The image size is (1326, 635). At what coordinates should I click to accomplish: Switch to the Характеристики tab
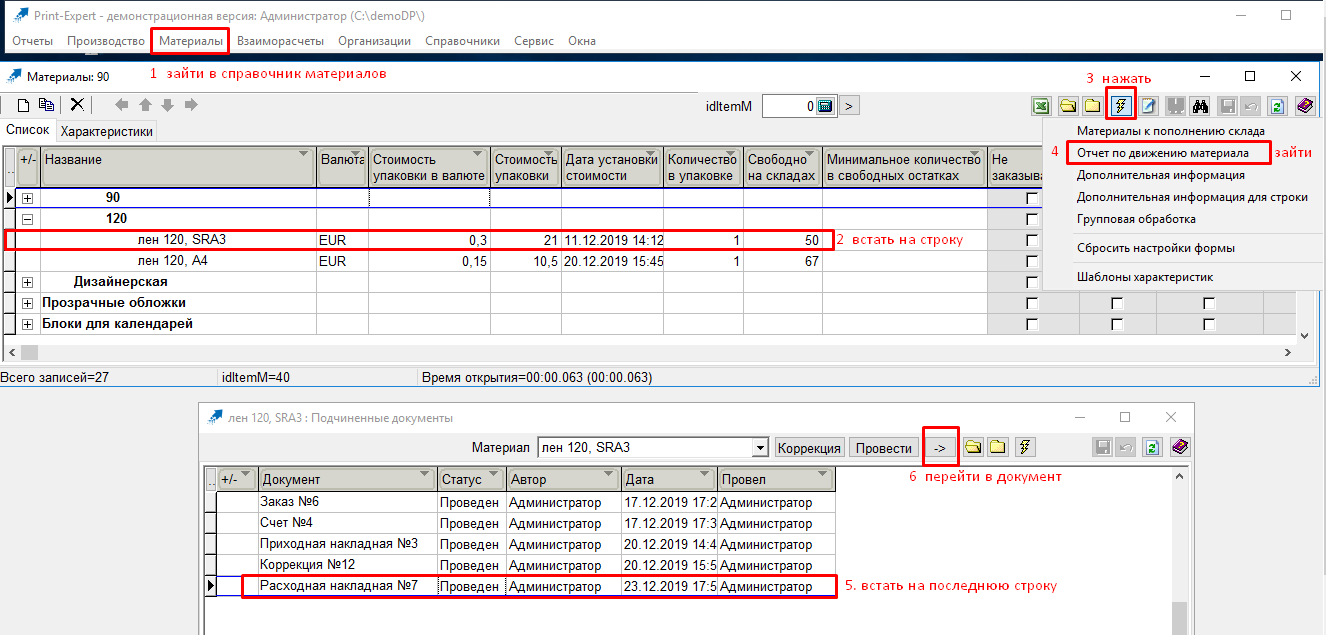106,131
